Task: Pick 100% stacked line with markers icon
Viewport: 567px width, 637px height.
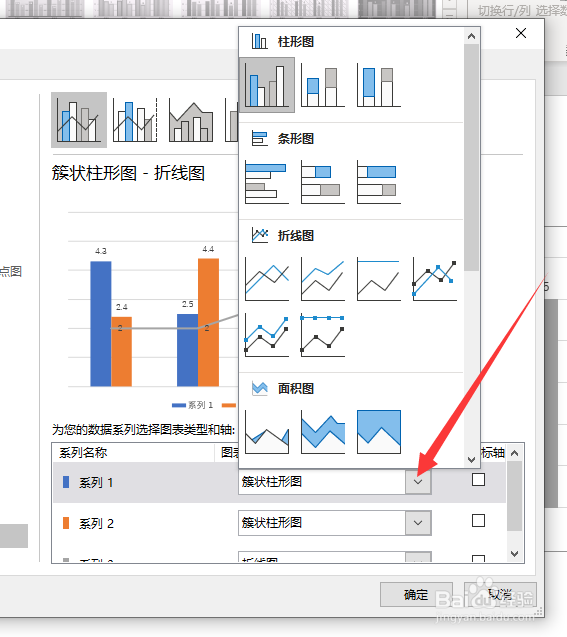Action: pyautogui.click(x=323, y=335)
